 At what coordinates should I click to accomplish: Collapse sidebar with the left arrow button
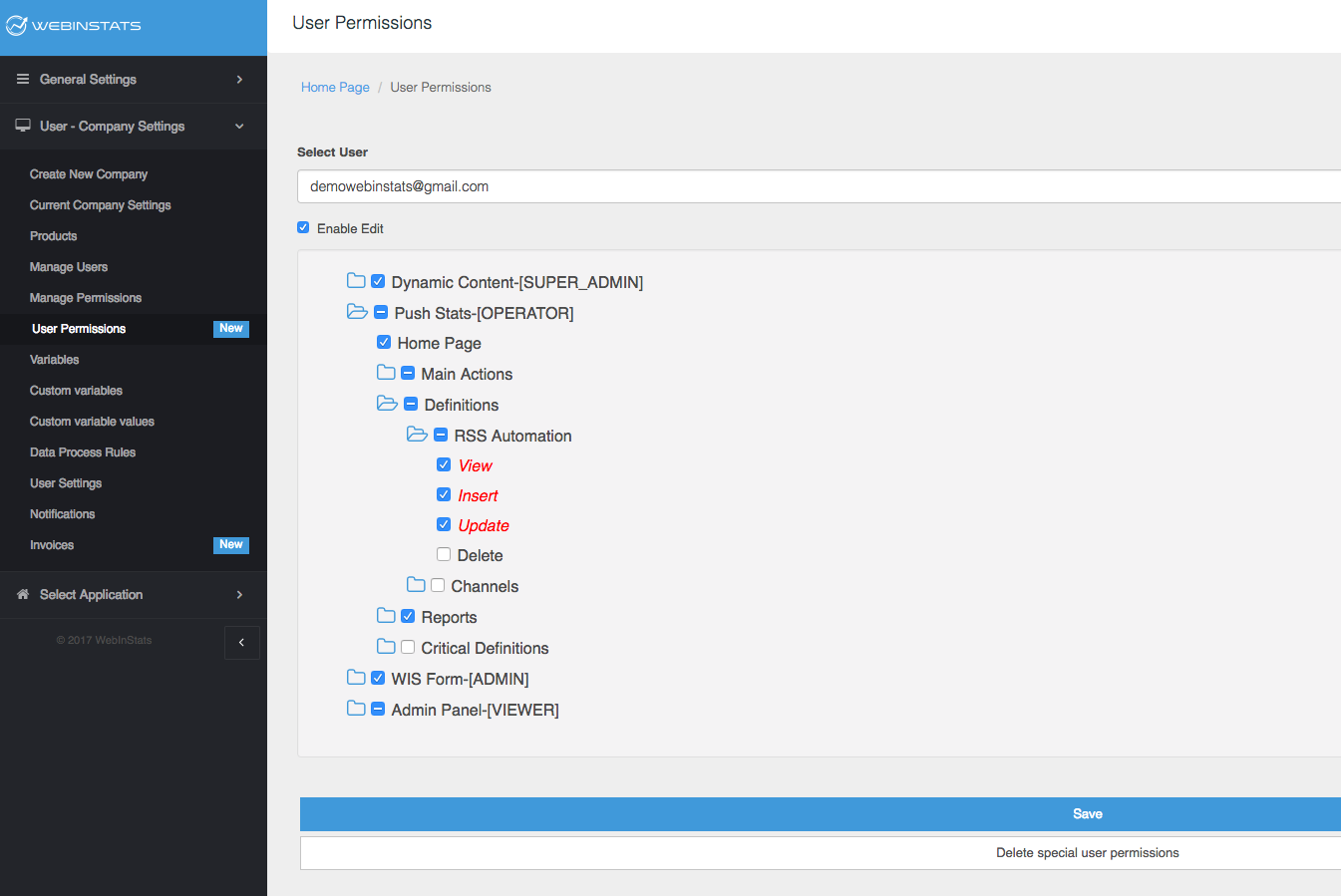pos(242,643)
